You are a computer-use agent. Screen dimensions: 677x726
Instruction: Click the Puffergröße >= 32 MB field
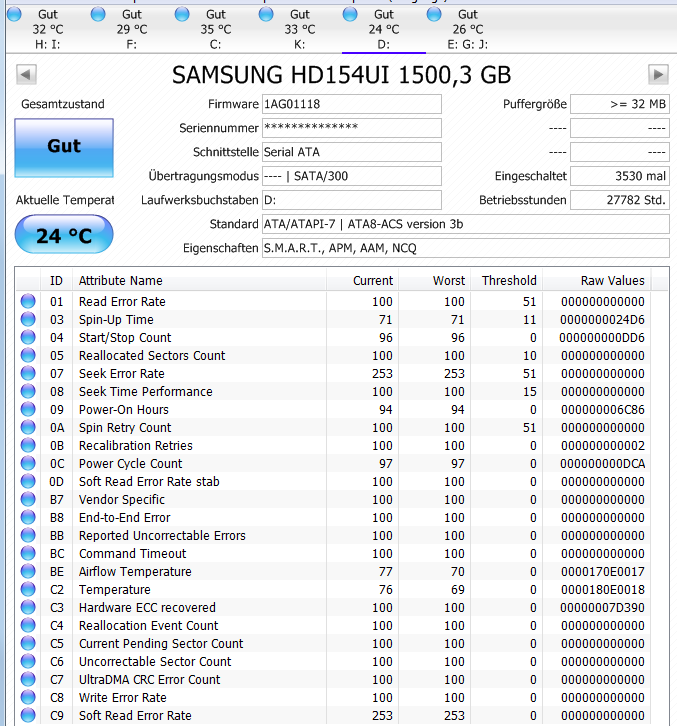620,104
